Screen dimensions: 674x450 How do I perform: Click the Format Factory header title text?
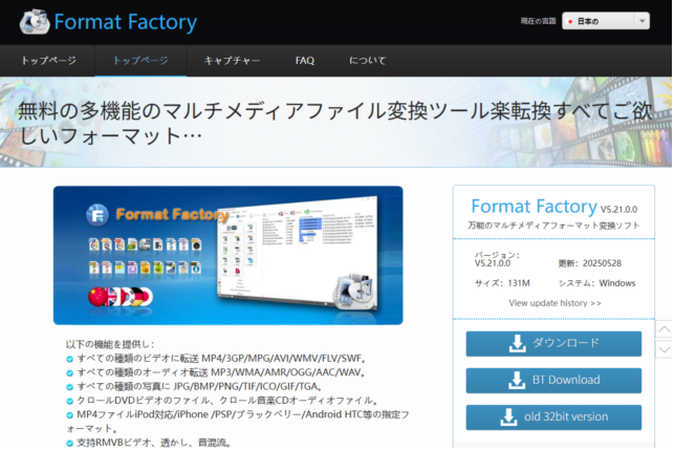coord(126,22)
